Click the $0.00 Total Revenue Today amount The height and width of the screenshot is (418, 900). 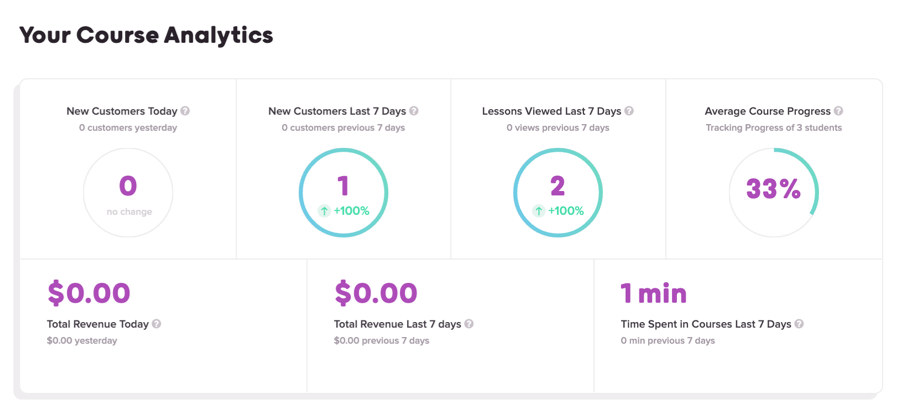coord(89,292)
